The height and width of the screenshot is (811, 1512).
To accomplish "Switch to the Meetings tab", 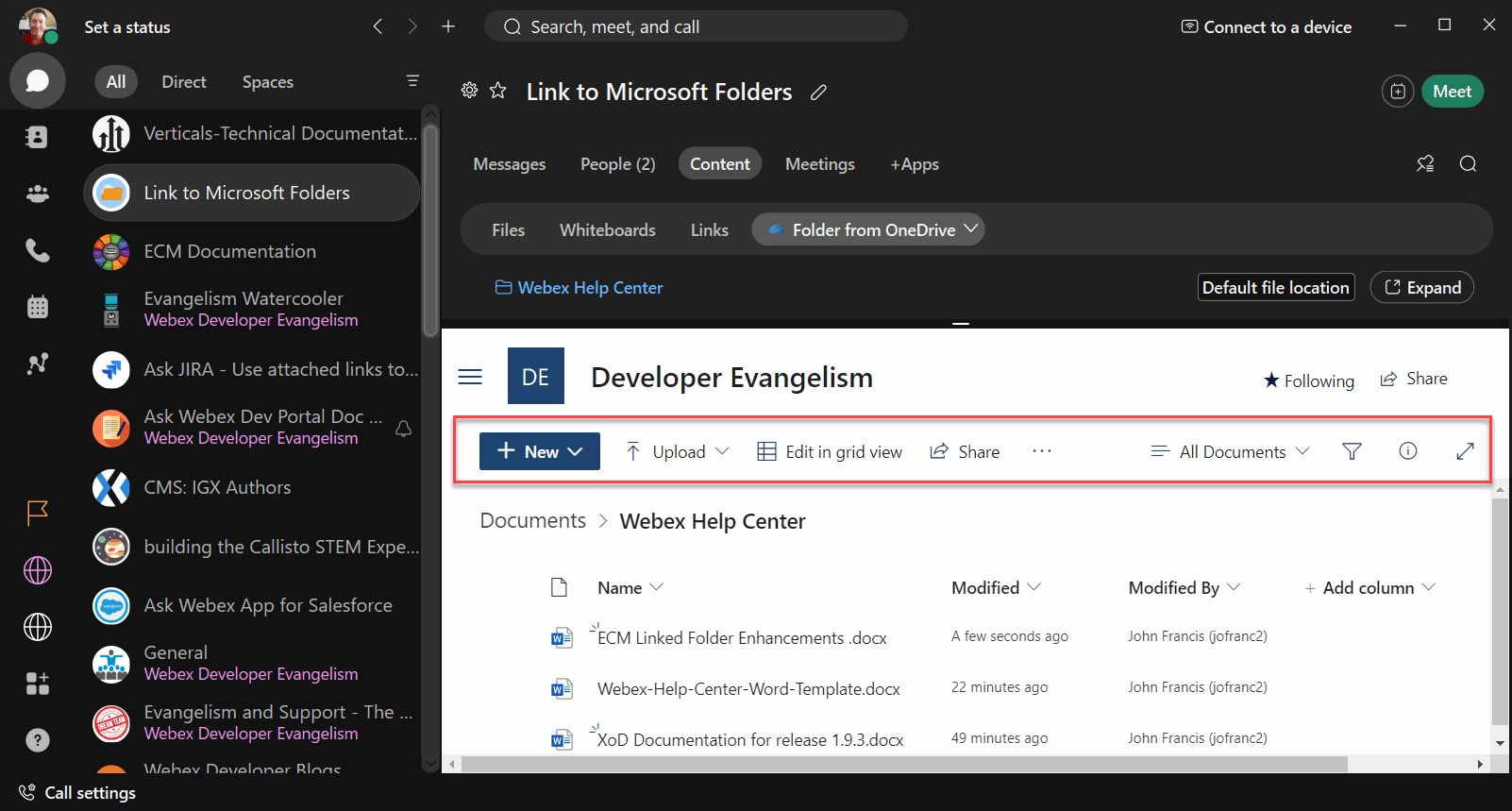I will (820, 163).
